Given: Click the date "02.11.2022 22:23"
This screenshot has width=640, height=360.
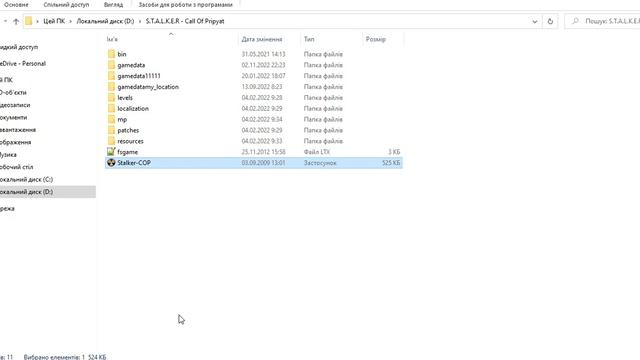Looking at the screenshot, I should pos(263,65).
